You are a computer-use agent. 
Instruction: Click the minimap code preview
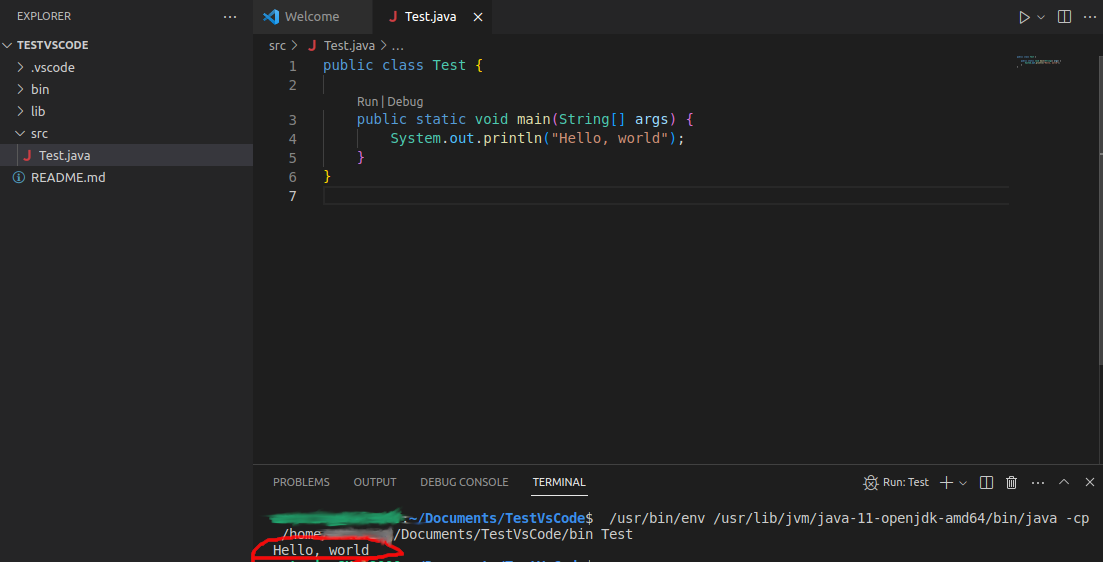point(1038,62)
